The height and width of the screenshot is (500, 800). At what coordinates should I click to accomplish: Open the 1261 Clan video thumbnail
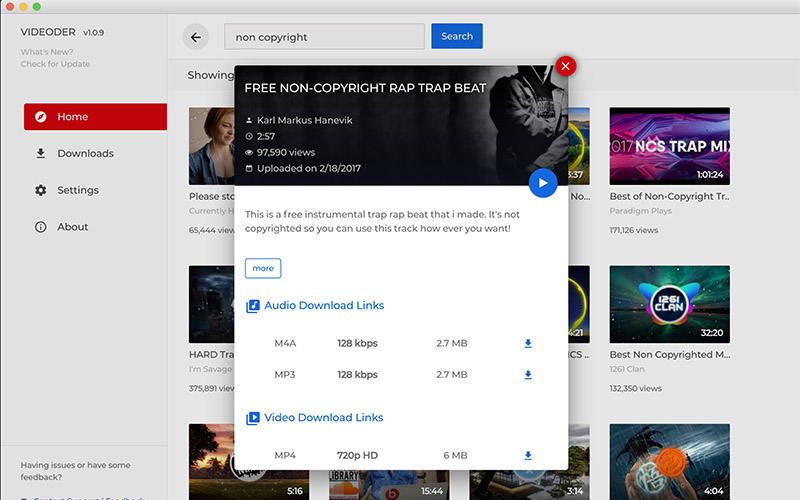(669, 304)
